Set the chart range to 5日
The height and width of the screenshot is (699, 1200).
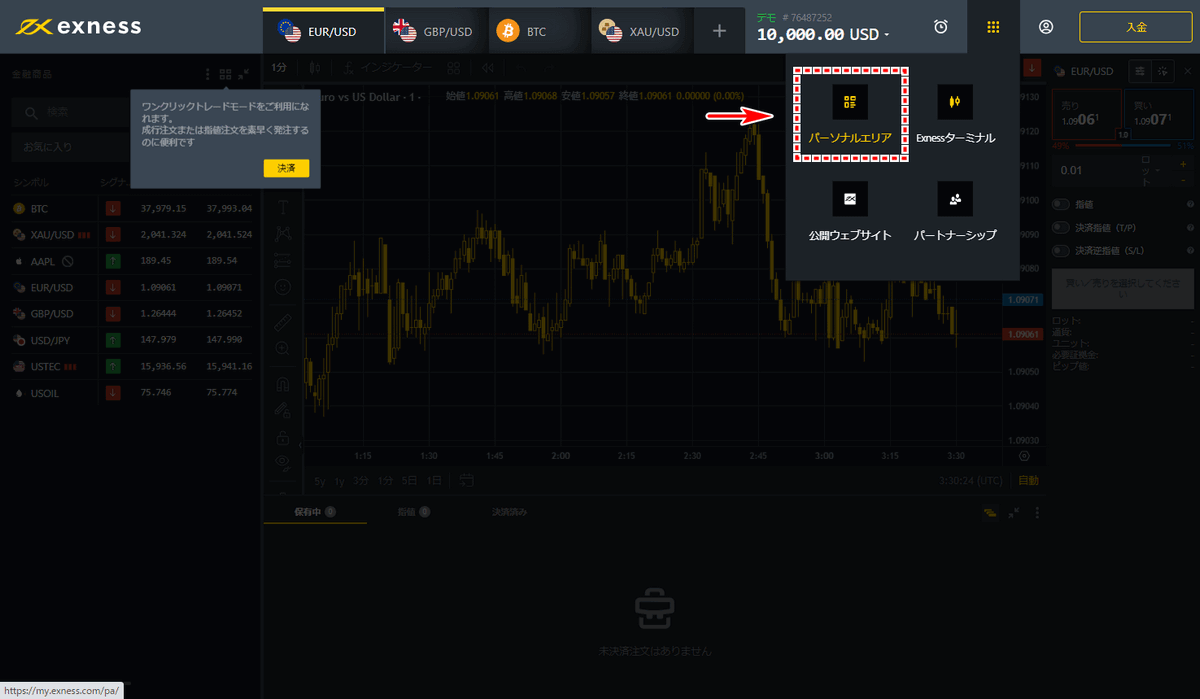(409, 481)
